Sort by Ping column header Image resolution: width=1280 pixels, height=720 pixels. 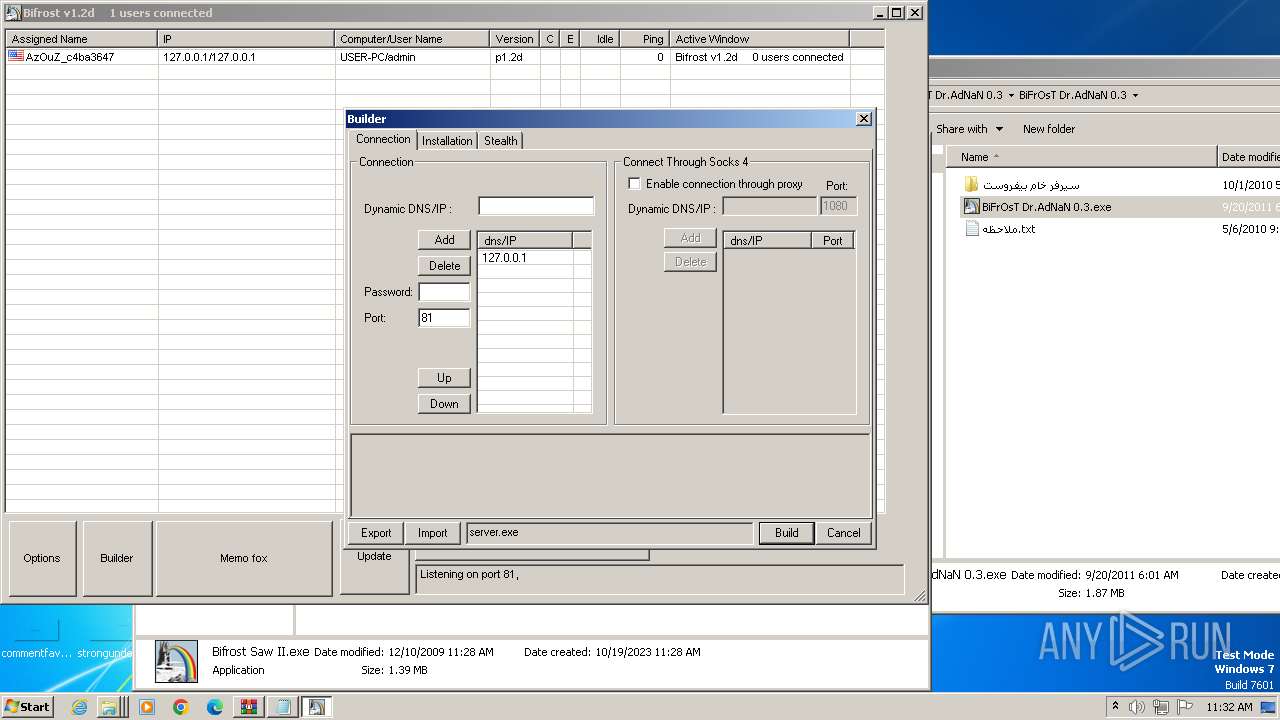(x=645, y=39)
